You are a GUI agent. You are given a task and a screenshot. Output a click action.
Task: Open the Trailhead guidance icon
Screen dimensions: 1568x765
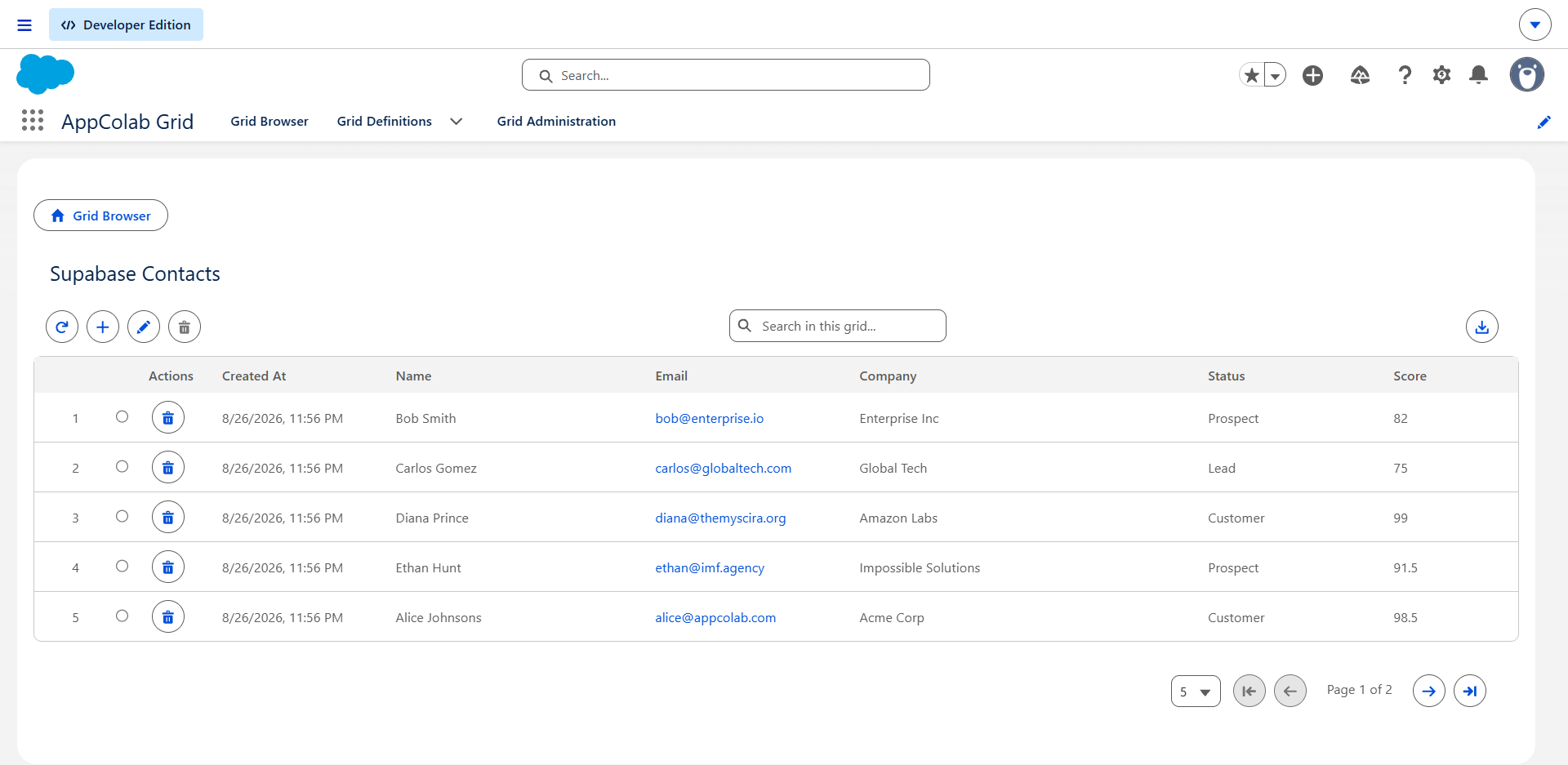[1360, 75]
